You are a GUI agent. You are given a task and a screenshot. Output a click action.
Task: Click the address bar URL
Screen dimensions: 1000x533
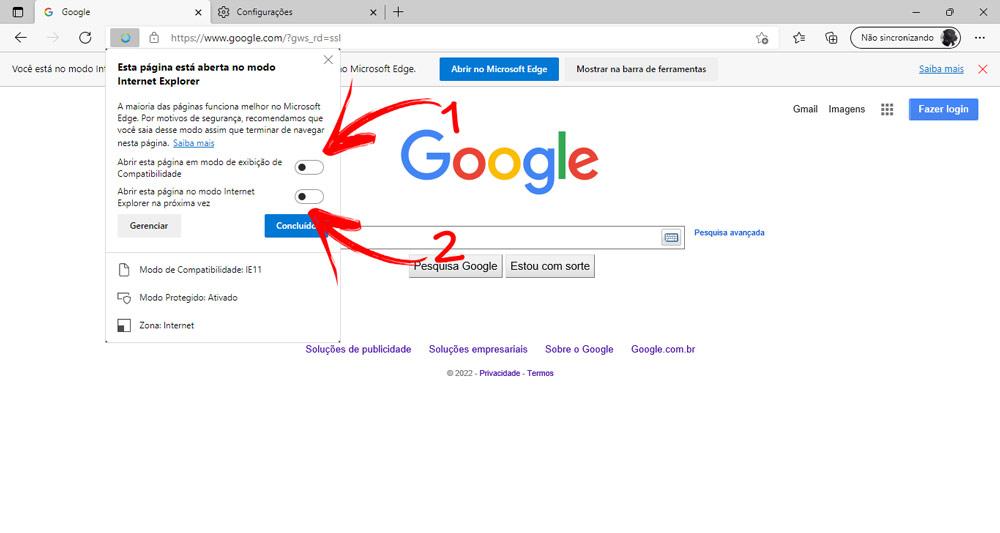(x=256, y=38)
